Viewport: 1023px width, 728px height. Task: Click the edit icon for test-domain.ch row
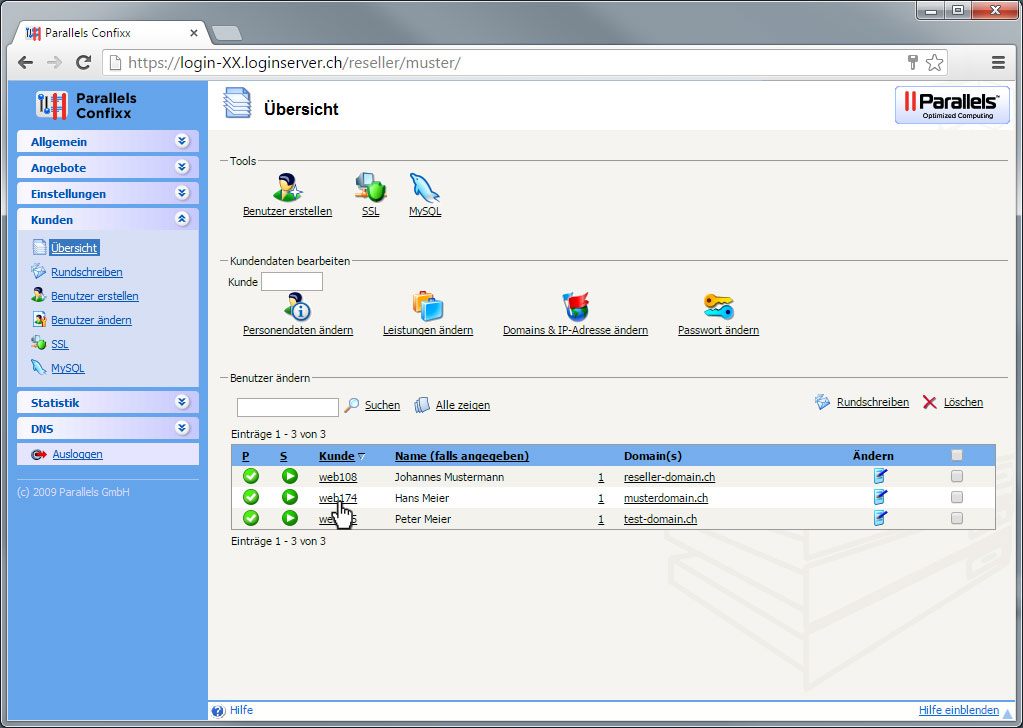(880, 518)
